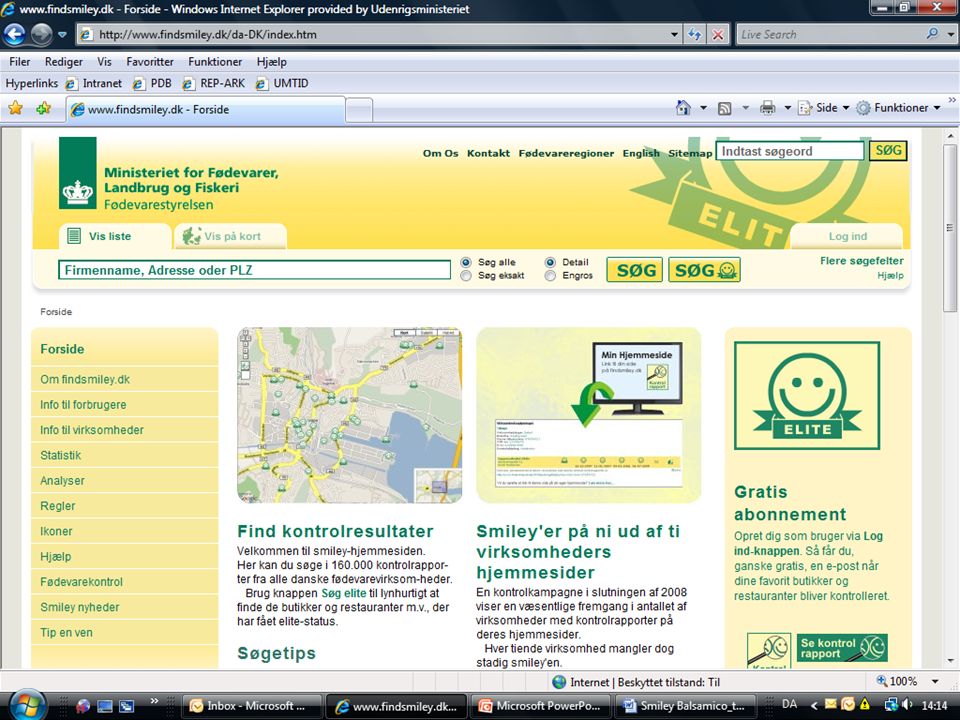Select the Detail radio button
Viewport: 960px width, 720px height.
click(550, 262)
